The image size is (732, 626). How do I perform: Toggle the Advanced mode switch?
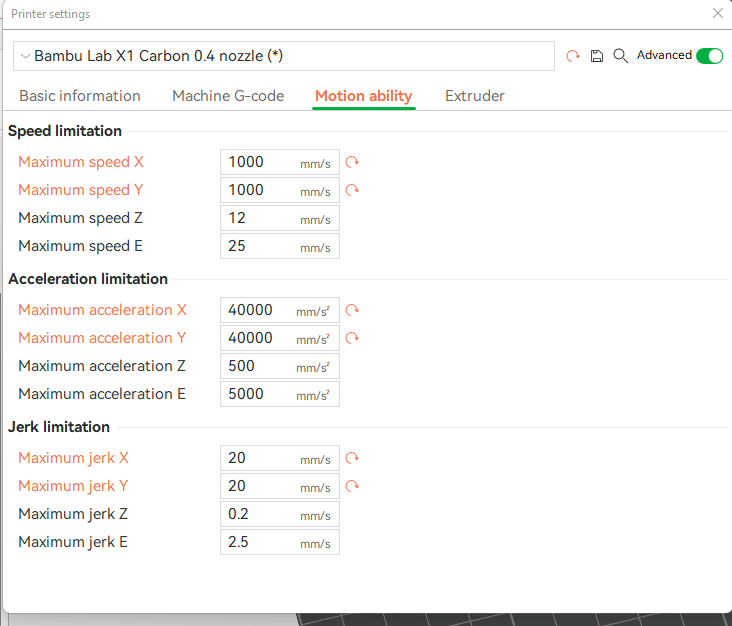click(709, 56)
